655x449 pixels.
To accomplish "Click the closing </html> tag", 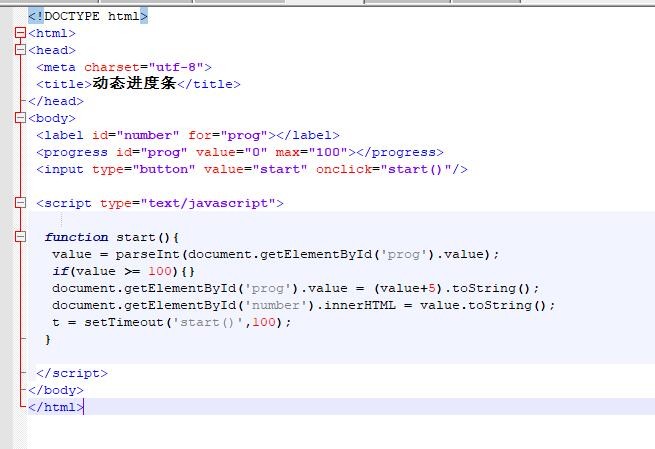I will (x=56, y=407).
